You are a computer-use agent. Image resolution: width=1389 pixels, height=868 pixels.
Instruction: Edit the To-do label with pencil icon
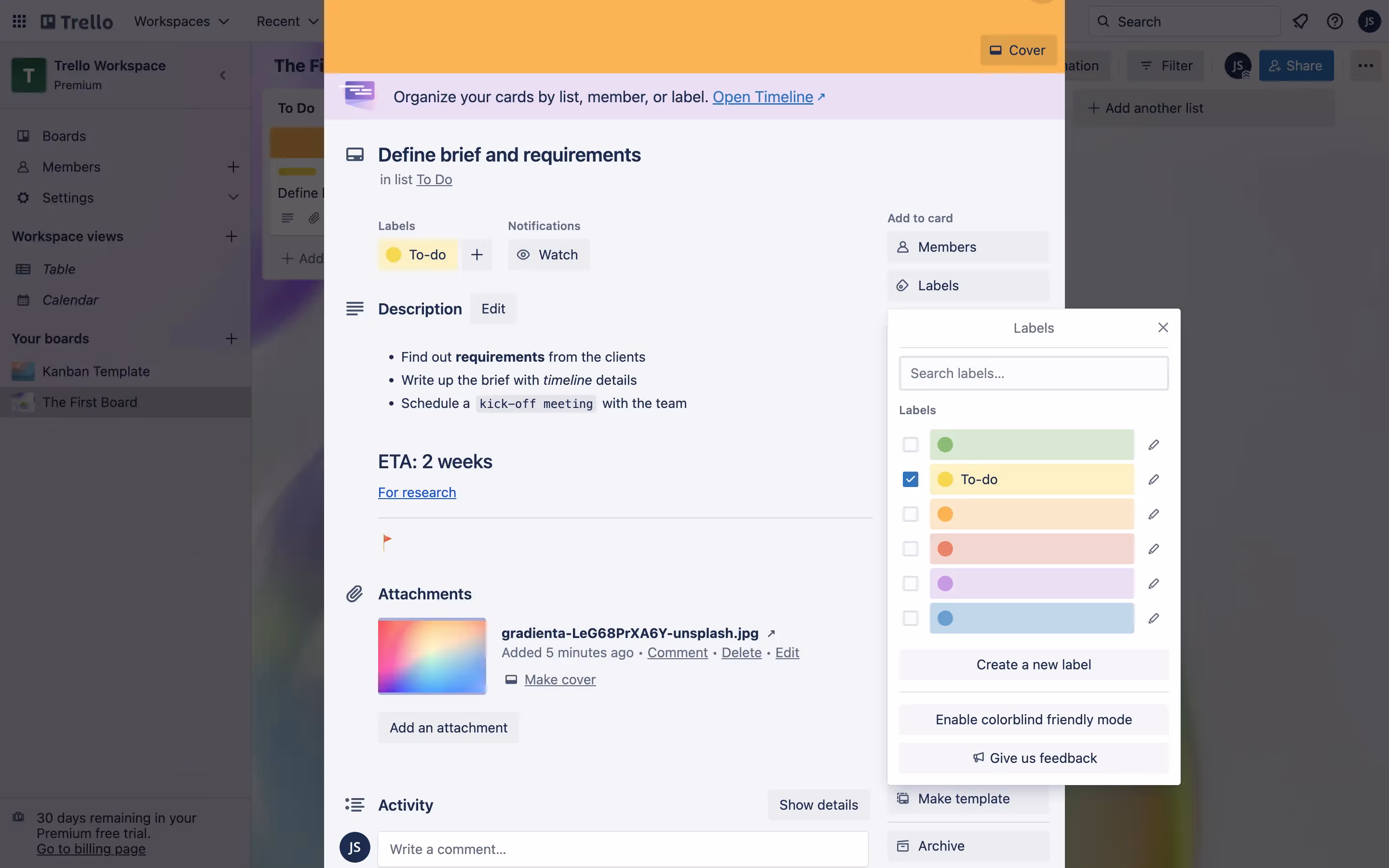(x=1153, y=479)
